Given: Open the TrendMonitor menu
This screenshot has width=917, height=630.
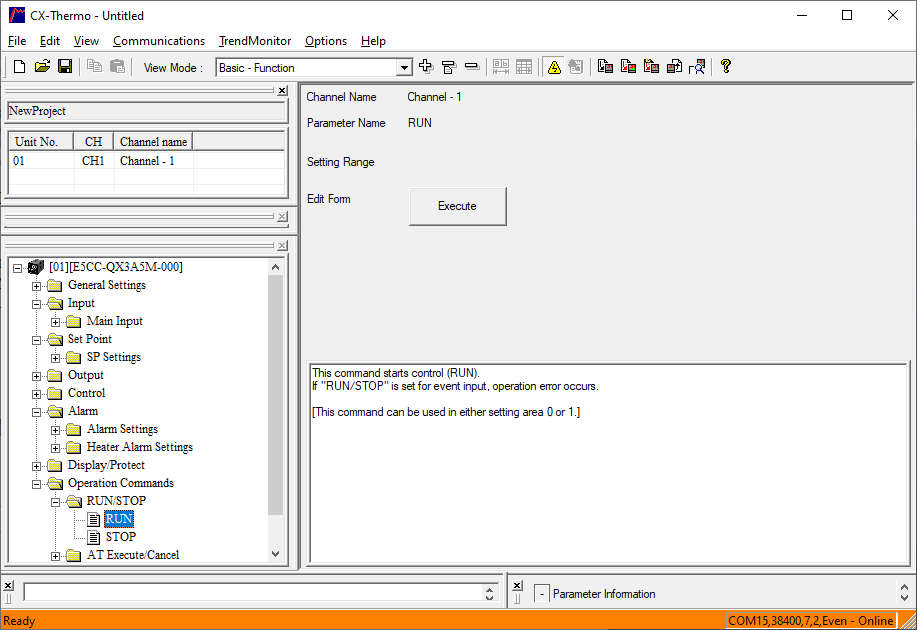Looking at the screenshot, I should coord(254,41).
